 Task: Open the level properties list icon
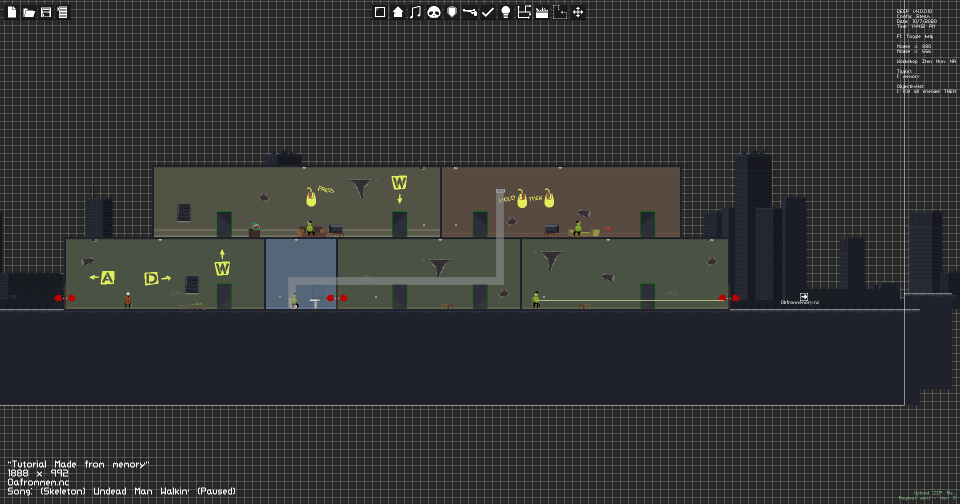click(x=62, y=12)
